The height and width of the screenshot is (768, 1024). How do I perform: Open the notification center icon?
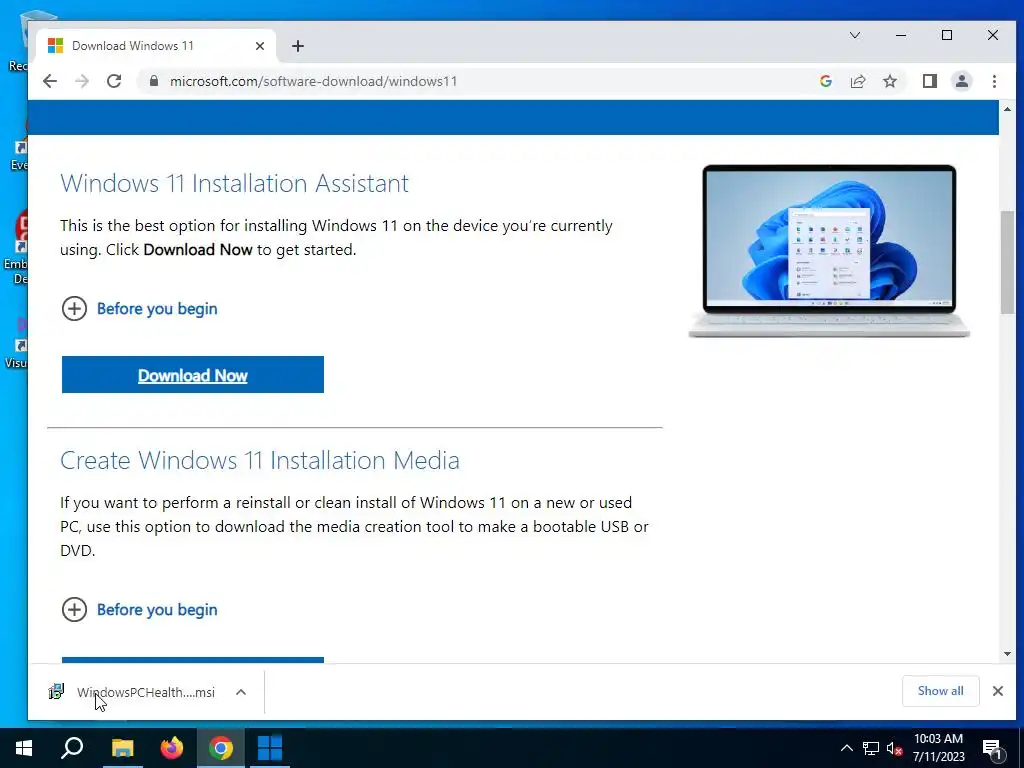pyautogui.click(x=992, y=749)
